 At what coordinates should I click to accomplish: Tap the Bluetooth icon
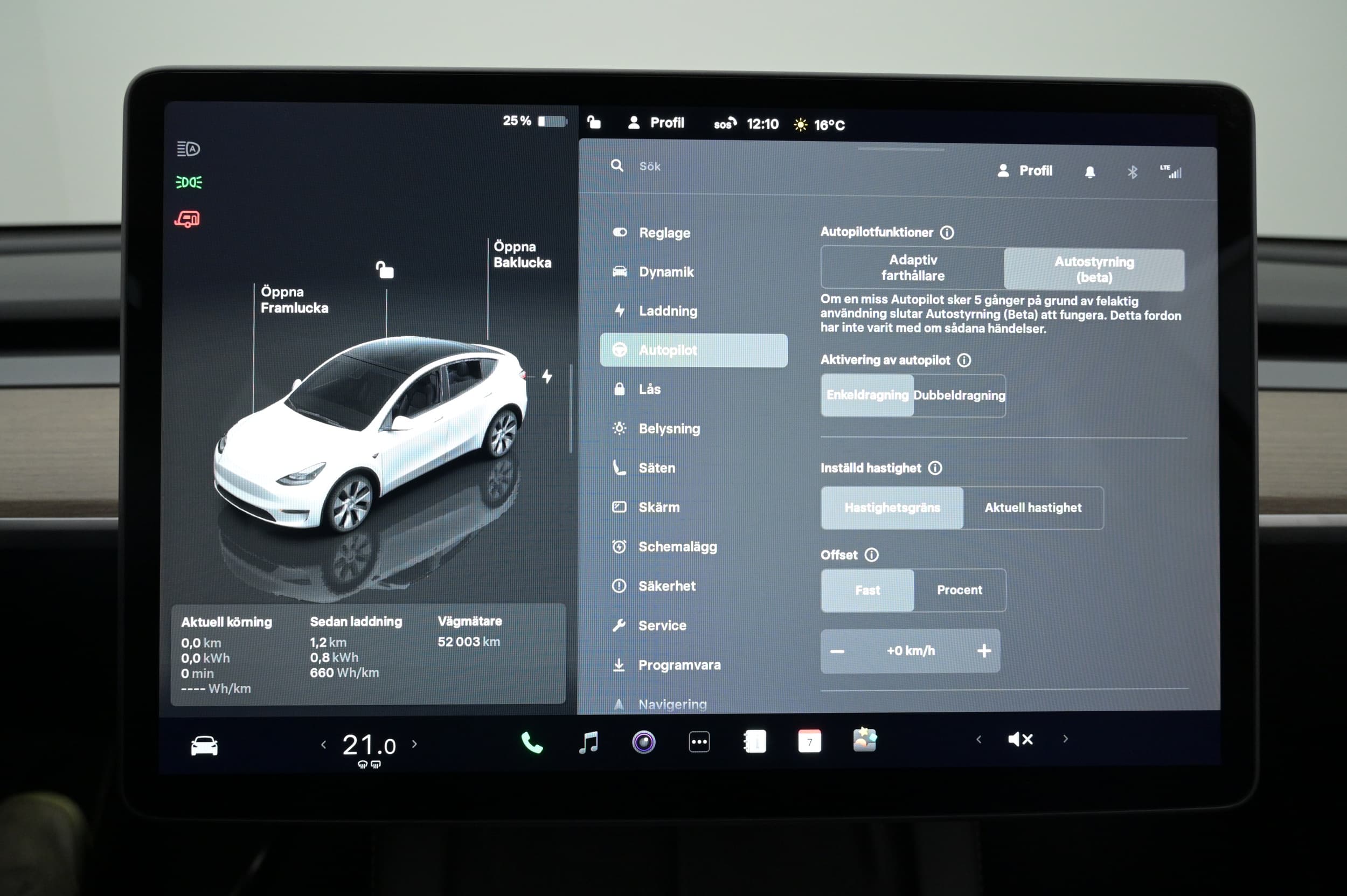1132,172
